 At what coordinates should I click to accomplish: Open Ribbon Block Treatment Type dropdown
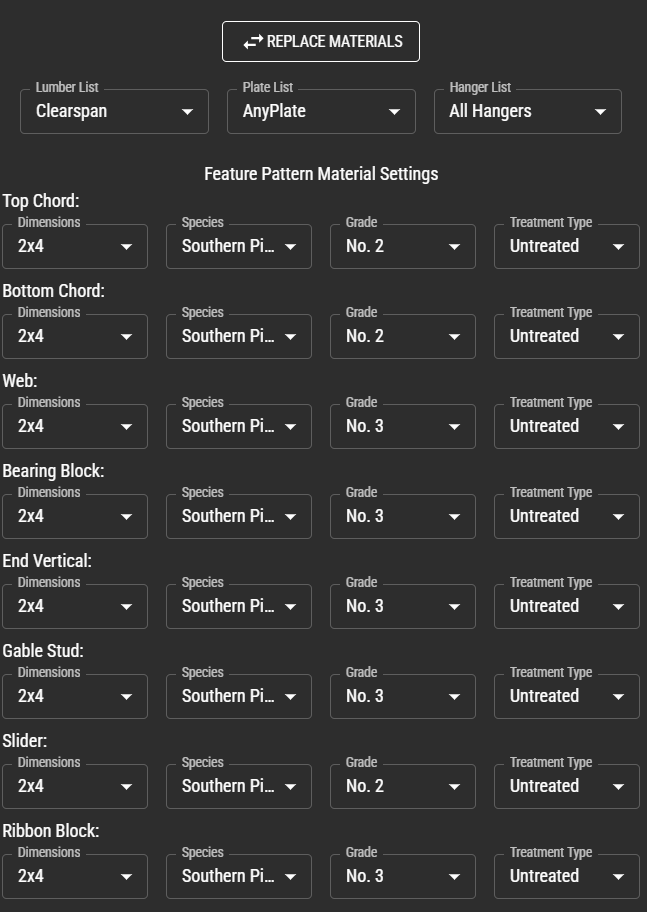coord(567,876)
